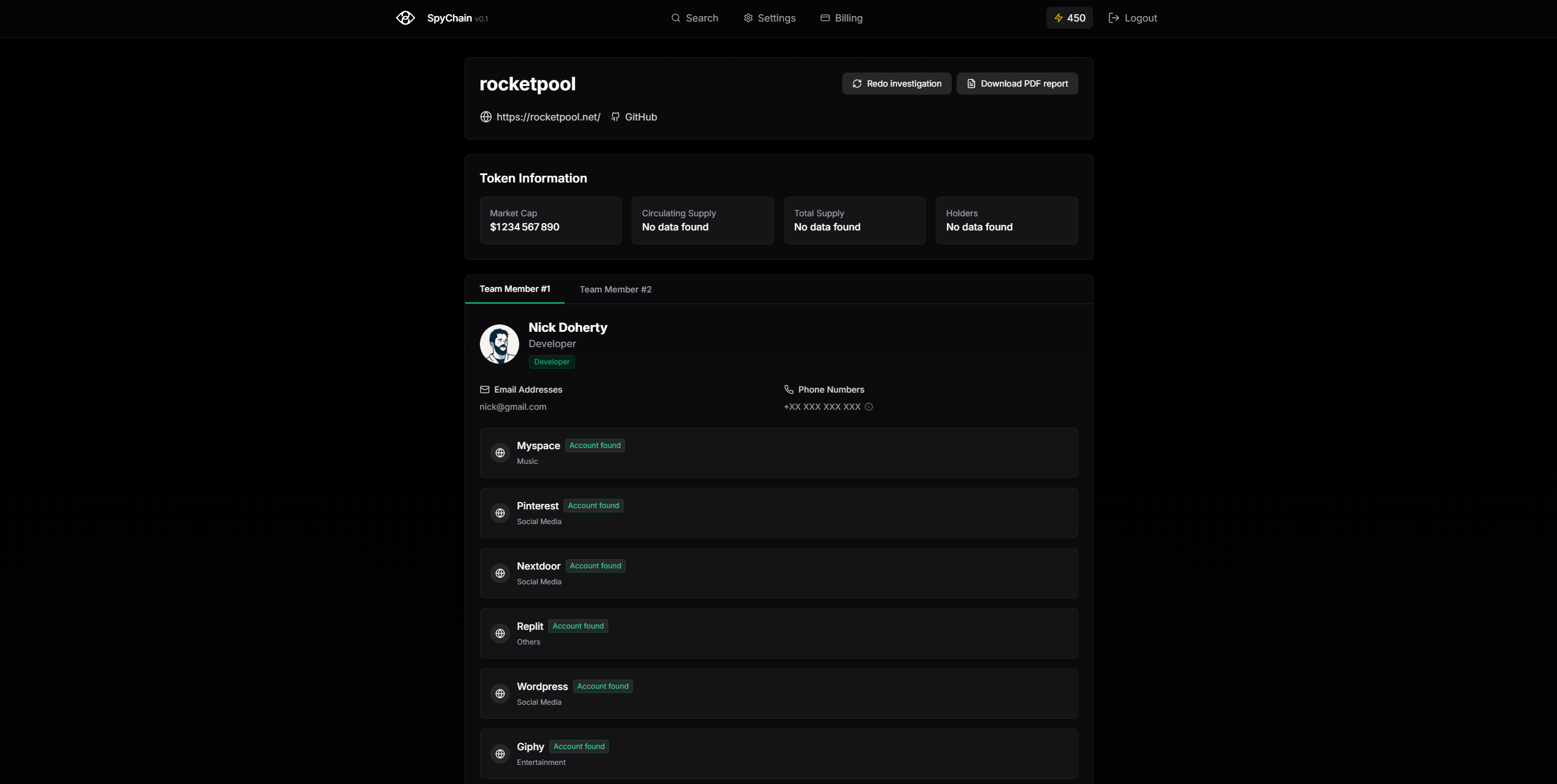Open the rocketpool.net website link
Screen dimensions: 1557x784
point(548,117)
